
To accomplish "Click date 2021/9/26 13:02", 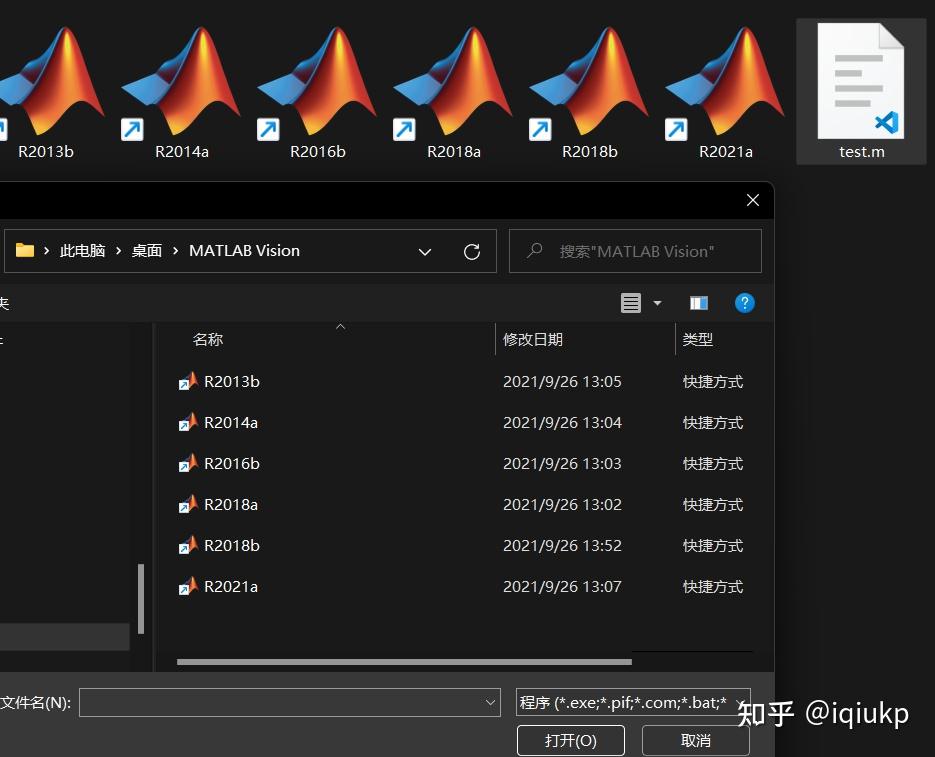I will [x=562, y=505].
